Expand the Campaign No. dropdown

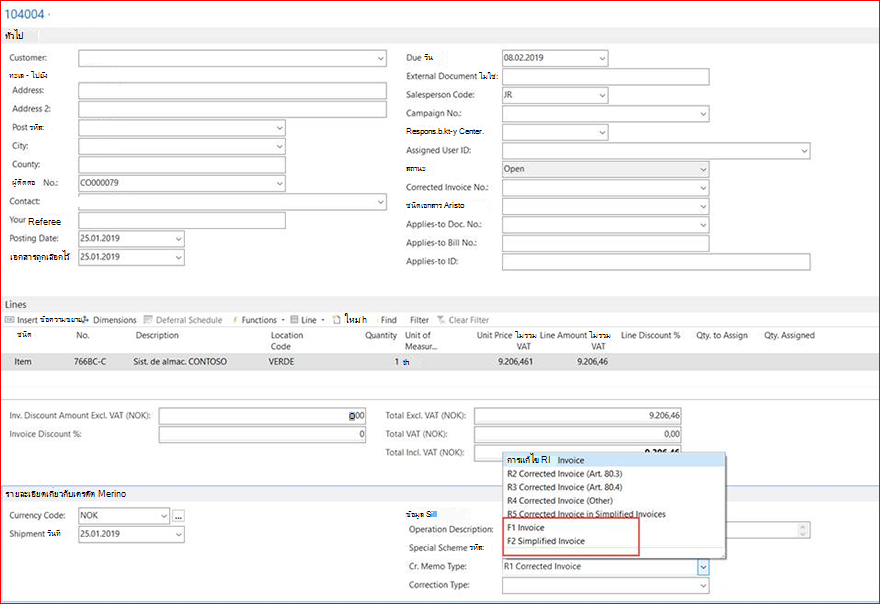click(x=703, y=114)
